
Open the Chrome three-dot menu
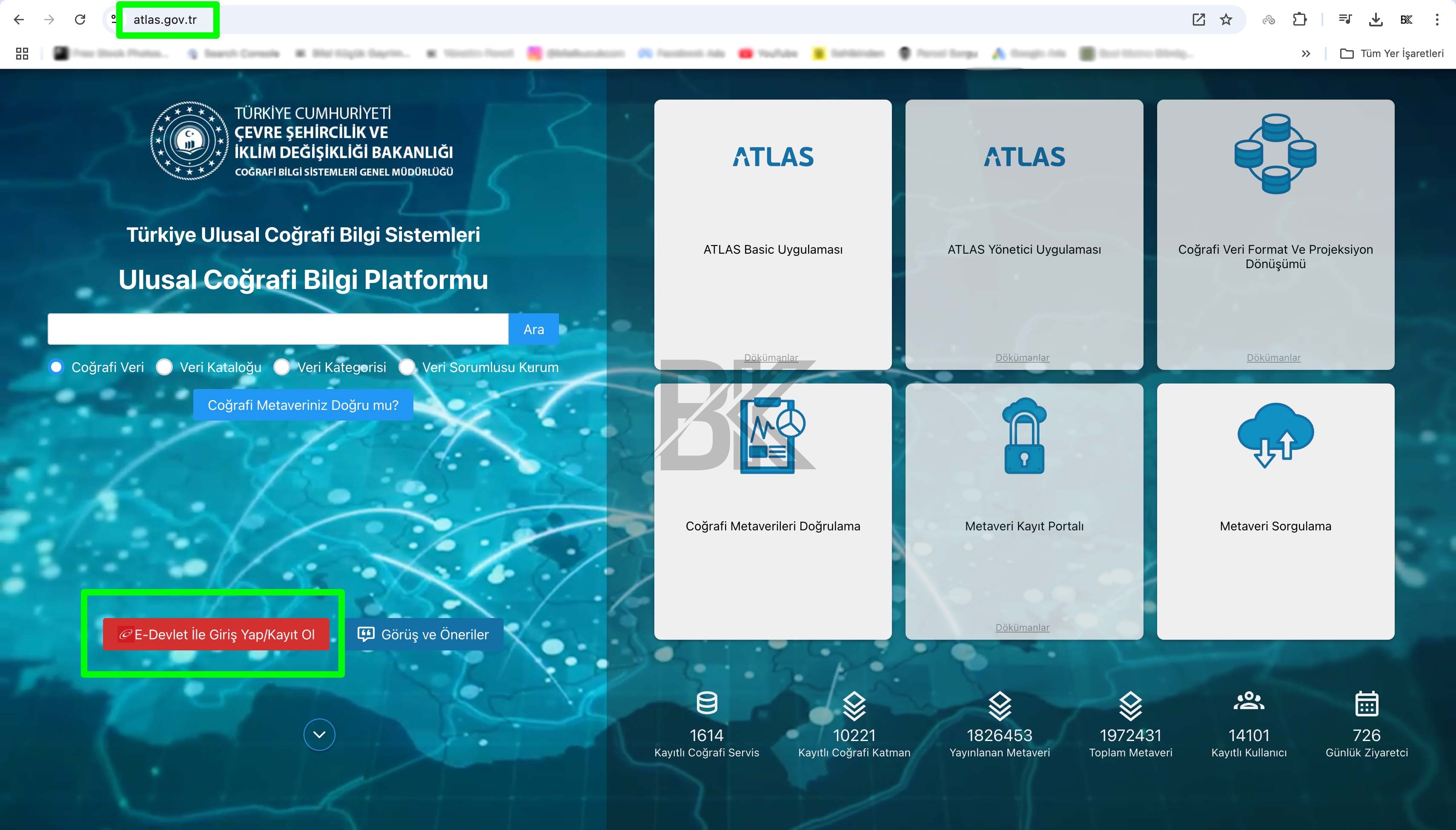pyautogui.click(x=1436, y=20)
